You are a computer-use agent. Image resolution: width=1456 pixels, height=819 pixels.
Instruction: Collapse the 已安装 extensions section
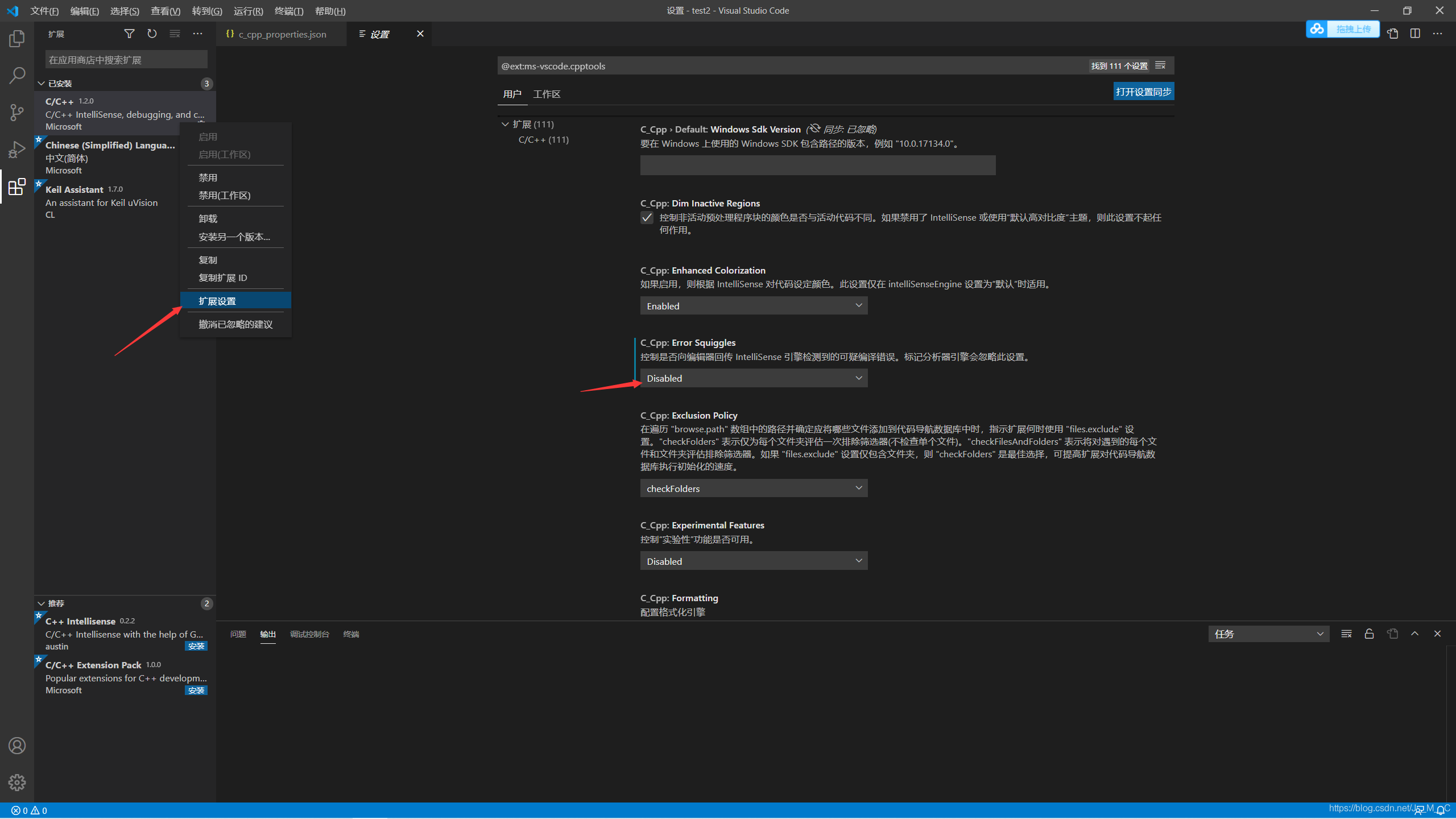click(125, 84)
